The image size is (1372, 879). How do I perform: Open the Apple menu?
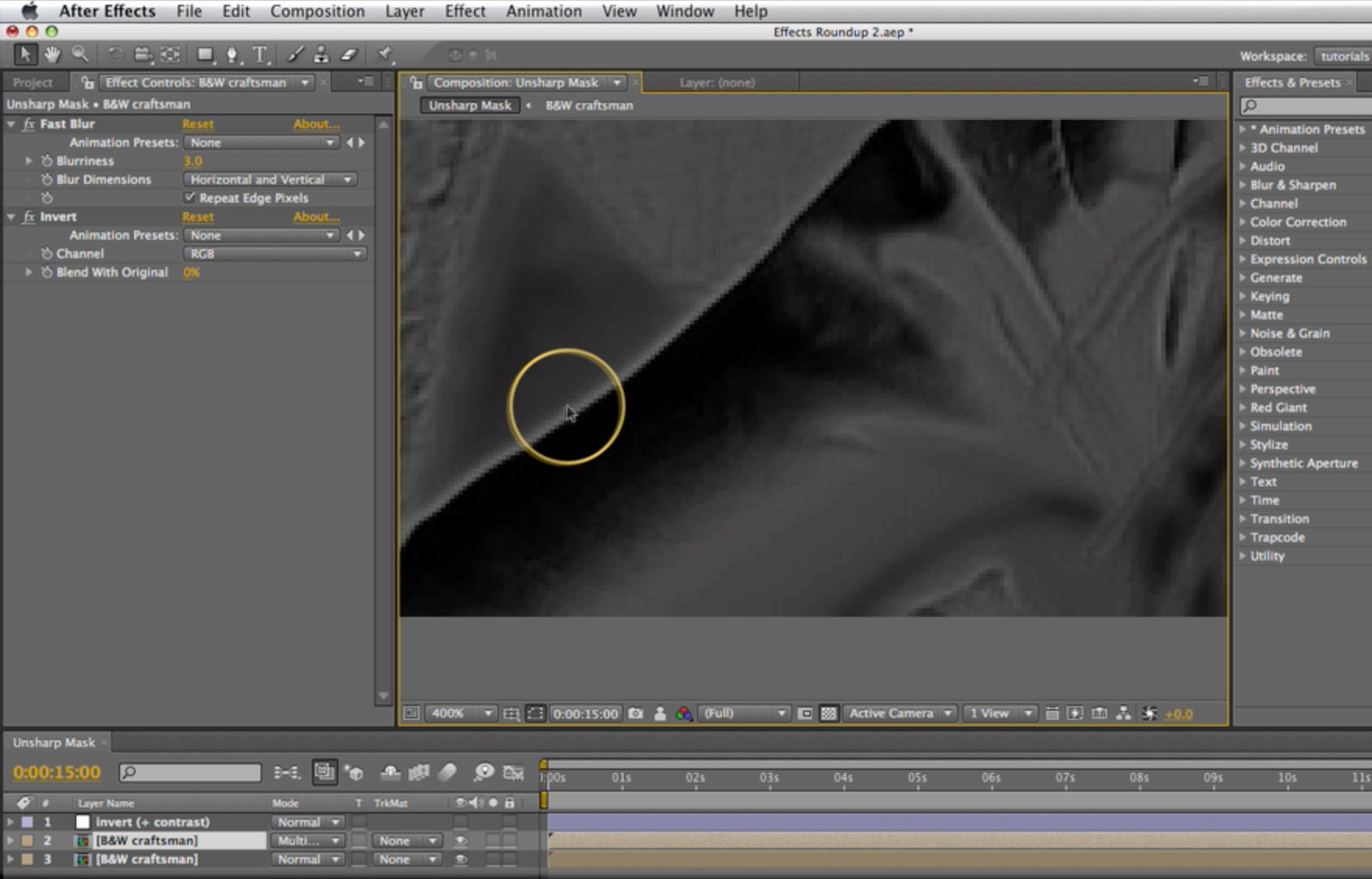pos(29,11)
